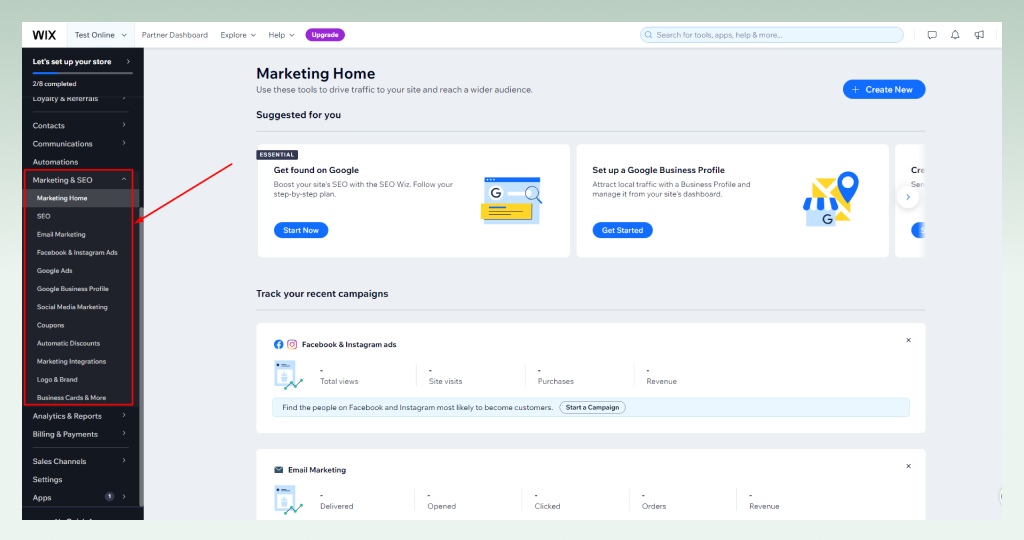
Task: Open Facebook & Instagram Ads in sidebar
Action: point(79,253)
